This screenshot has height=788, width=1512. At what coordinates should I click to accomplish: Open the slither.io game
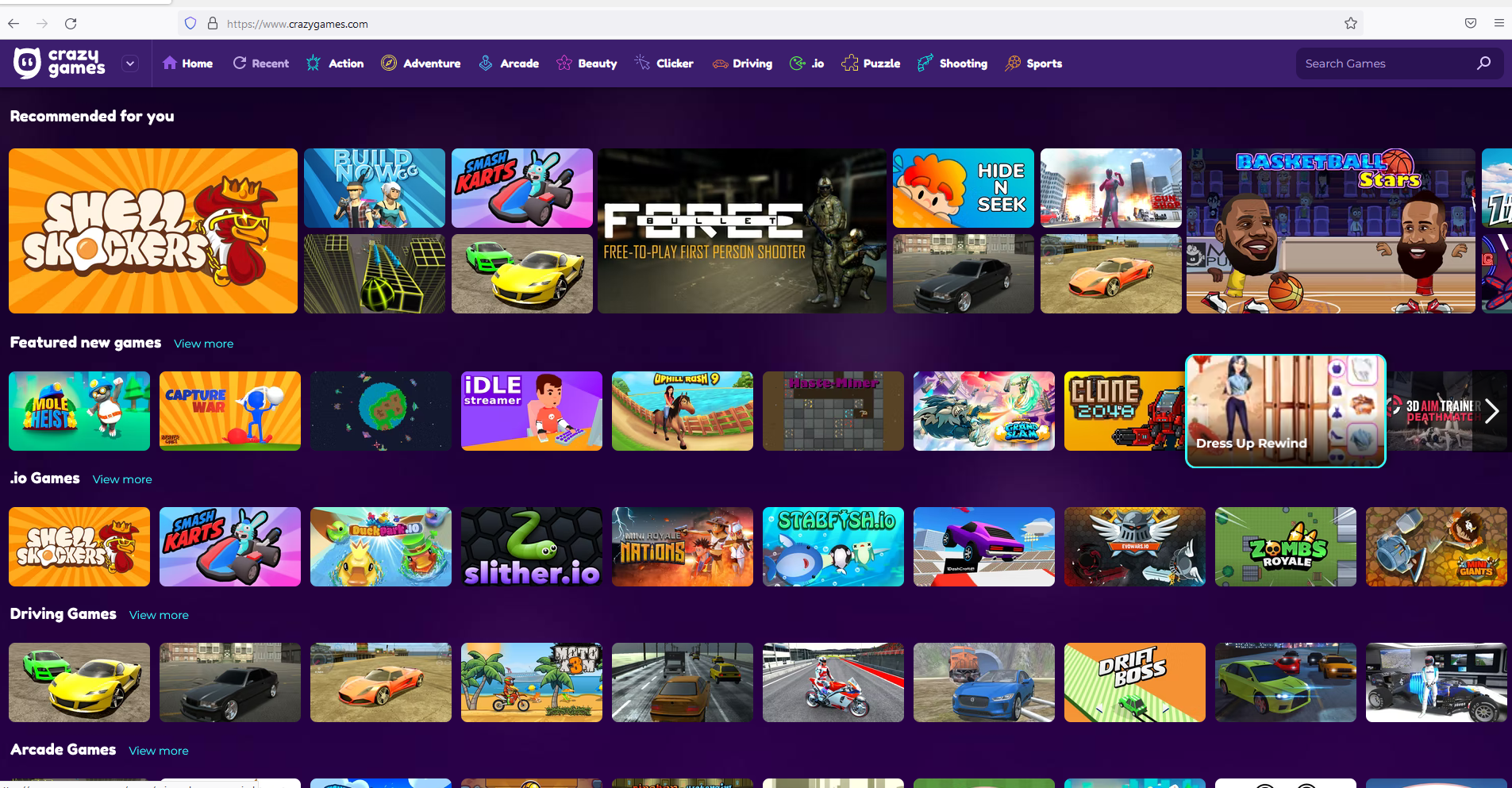(x=532, y=547)
